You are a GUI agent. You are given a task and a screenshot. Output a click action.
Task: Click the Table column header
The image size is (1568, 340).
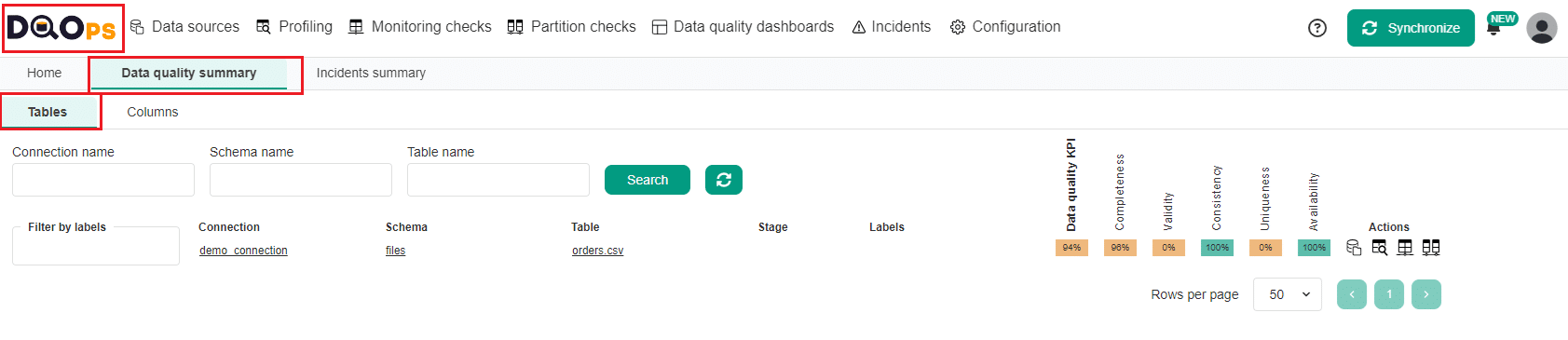click(x=585, y=227)
